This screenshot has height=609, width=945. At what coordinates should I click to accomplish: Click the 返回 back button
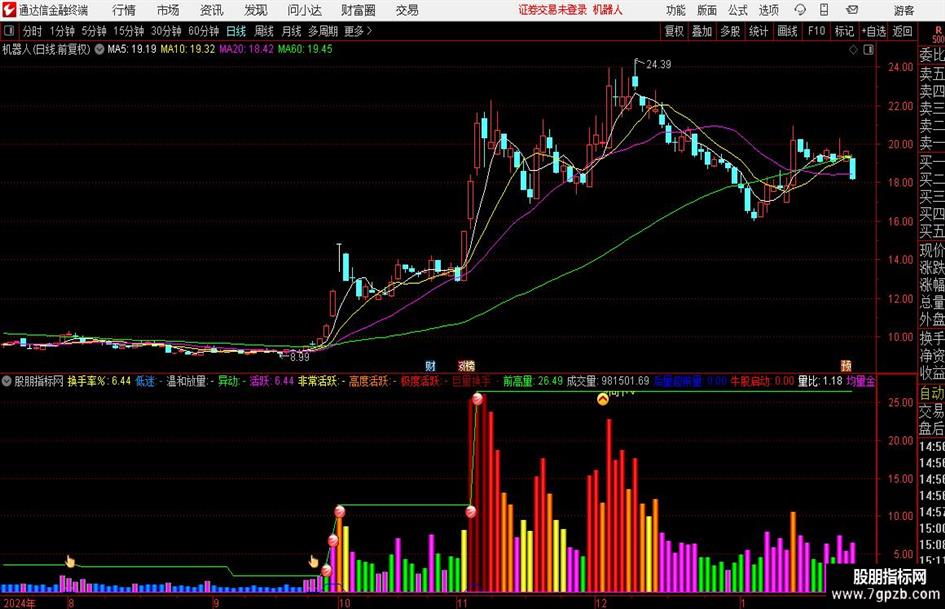point(902,31)
